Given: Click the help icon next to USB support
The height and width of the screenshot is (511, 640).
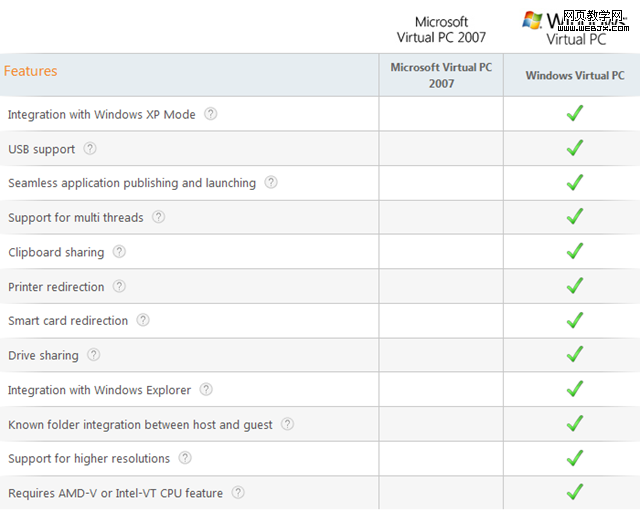Looking at the screenshot, I should 90,149.
